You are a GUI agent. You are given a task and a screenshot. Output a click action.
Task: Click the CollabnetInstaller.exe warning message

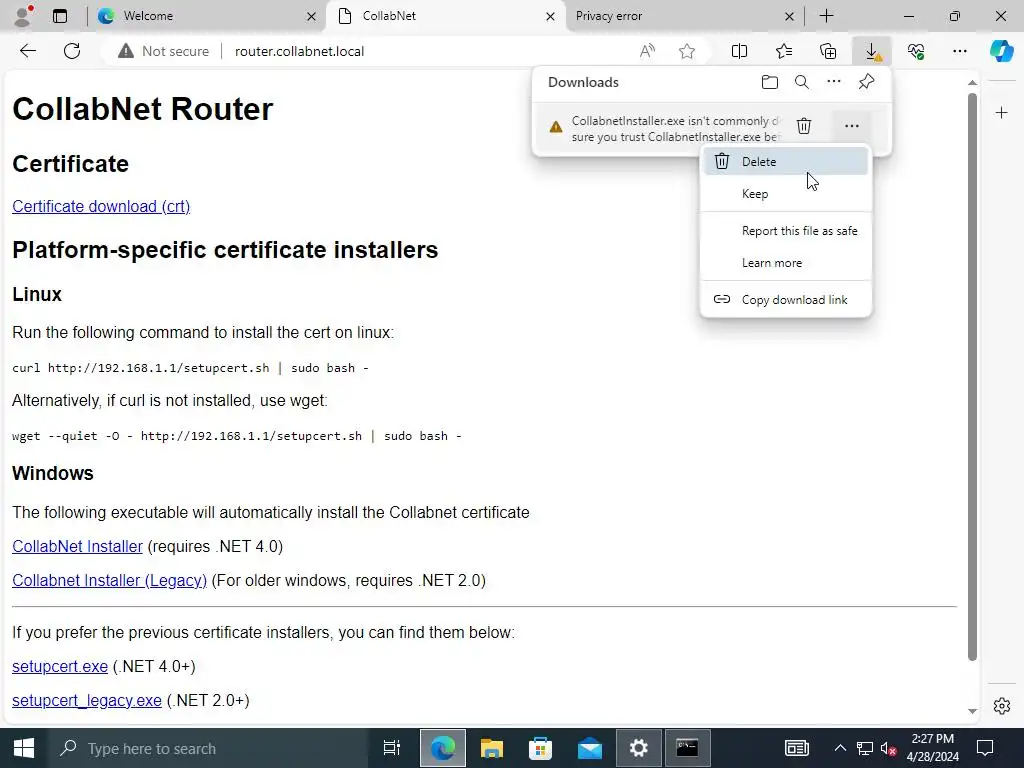(675, 129)
